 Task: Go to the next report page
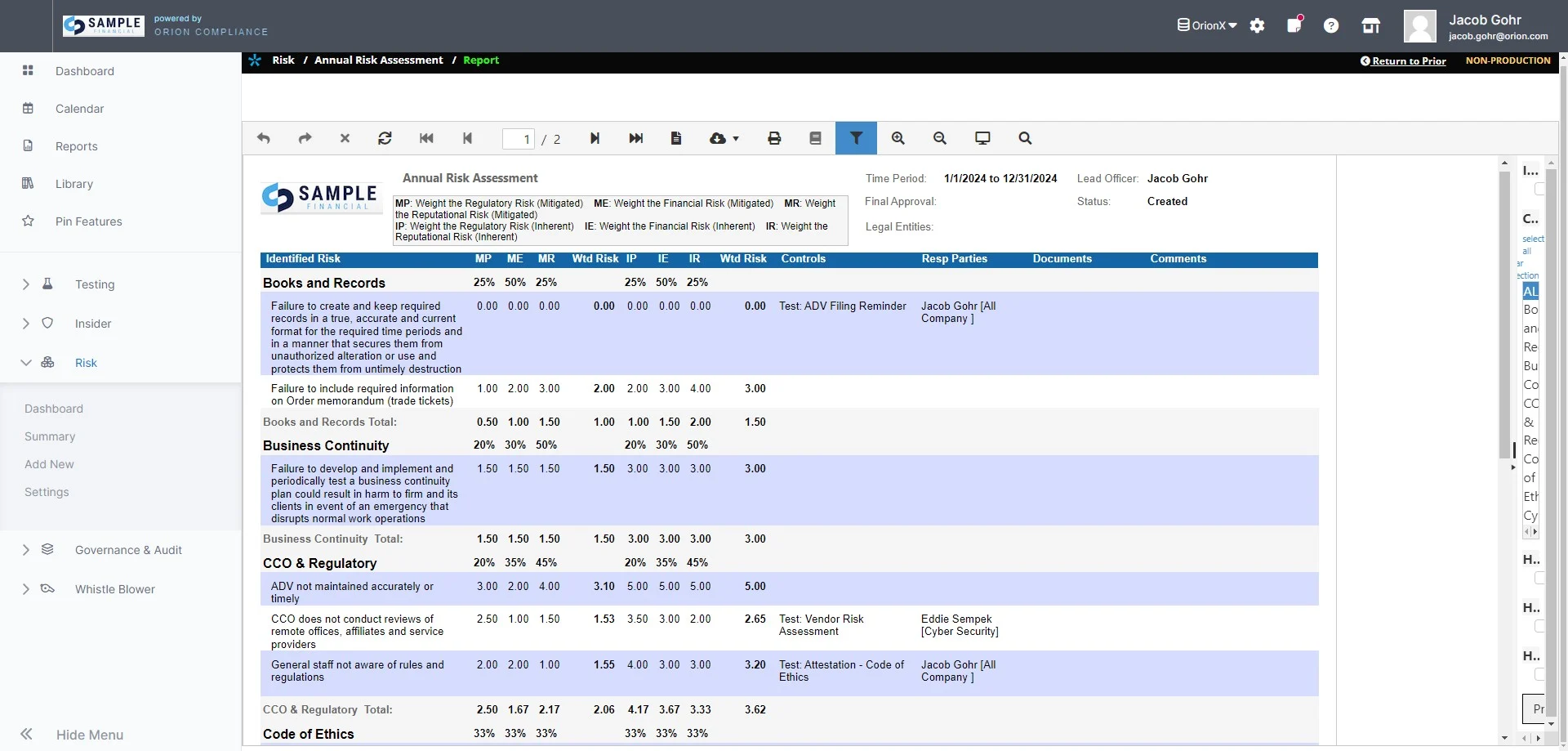click(595, 139)
